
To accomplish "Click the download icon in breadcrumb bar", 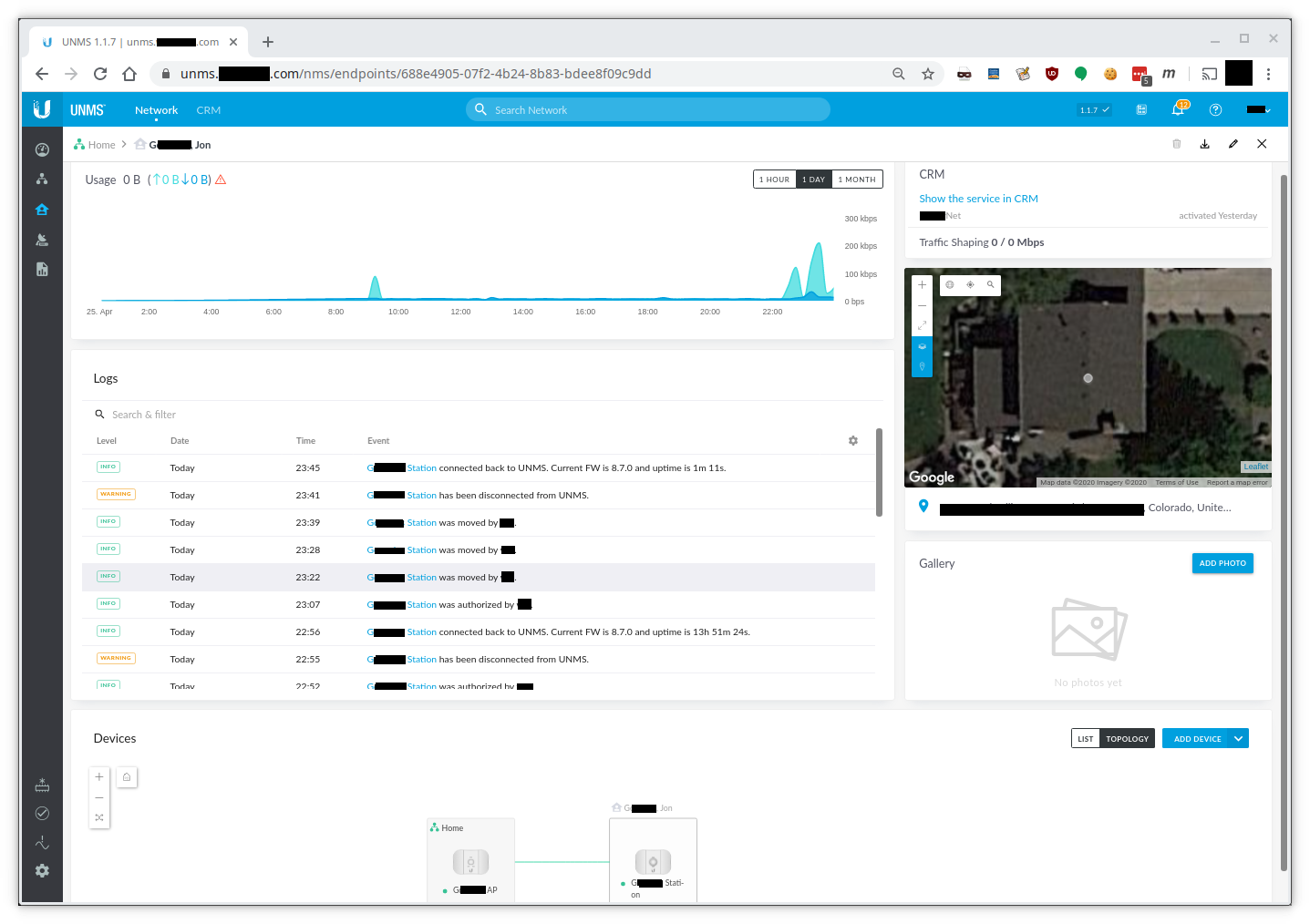I will 1204,144.
